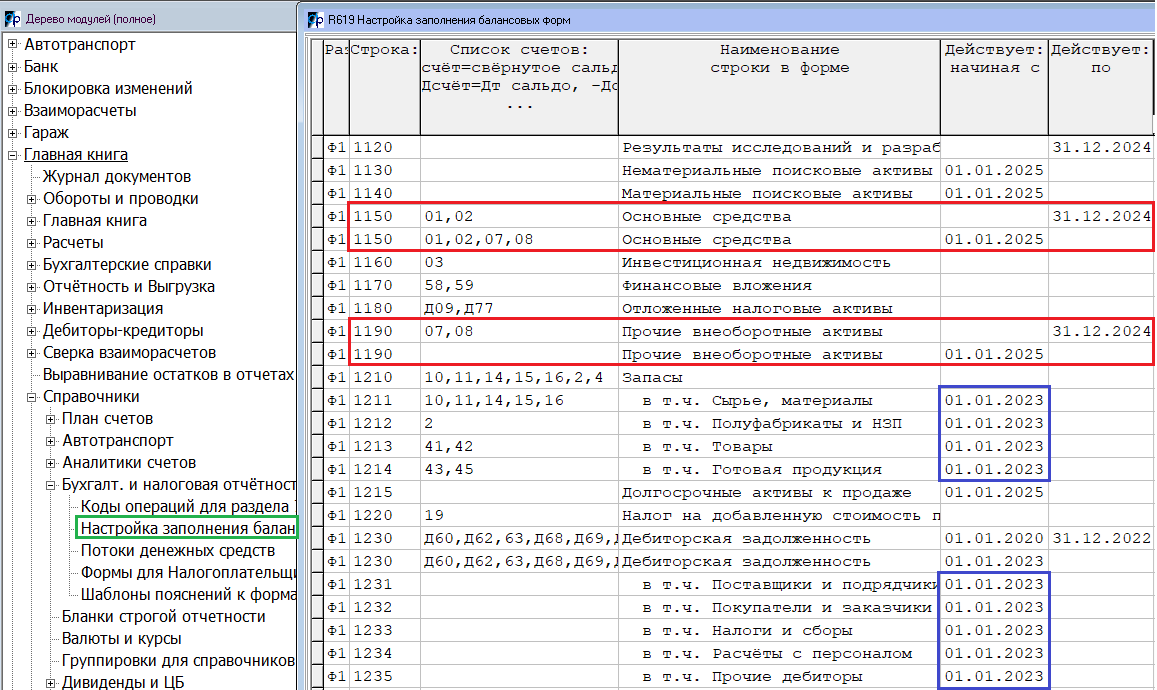Expand the План счетов node
1157x690 pixels.
coord(51,419)
